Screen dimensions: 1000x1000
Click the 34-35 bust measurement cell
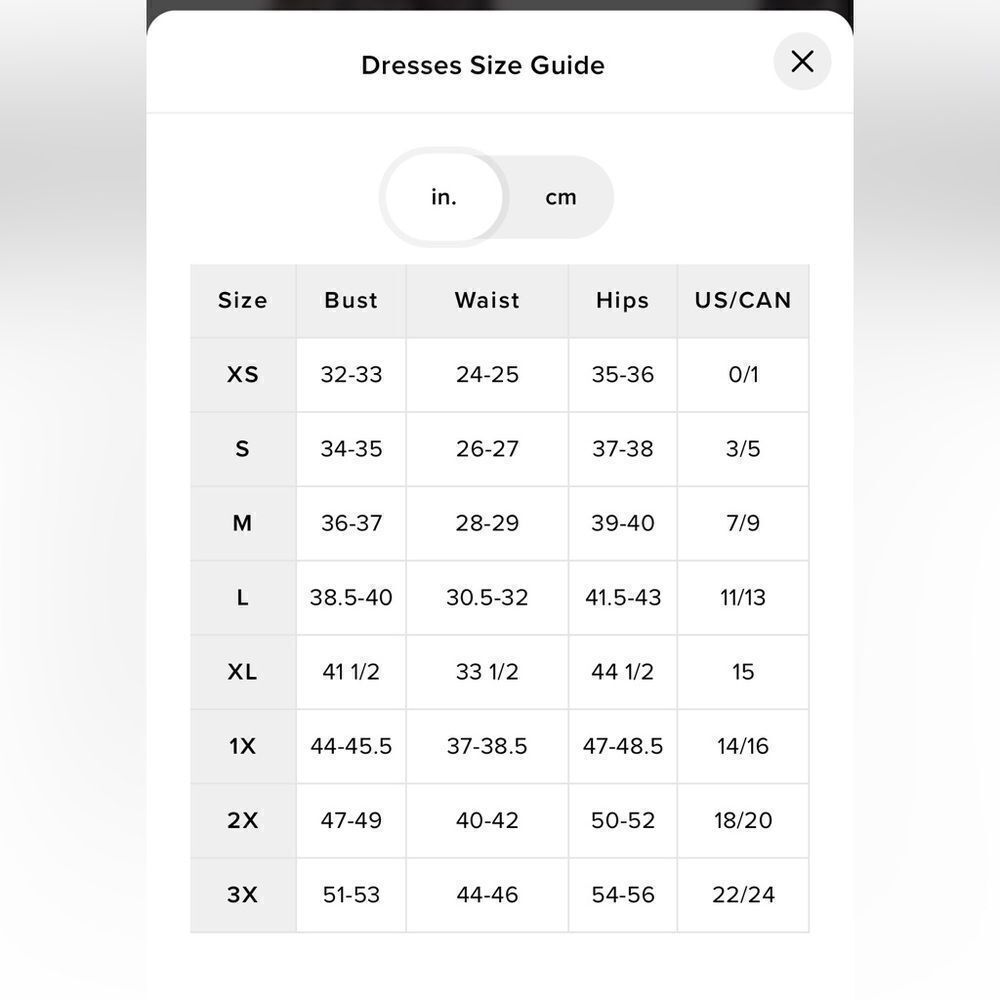tap(351, 449)
